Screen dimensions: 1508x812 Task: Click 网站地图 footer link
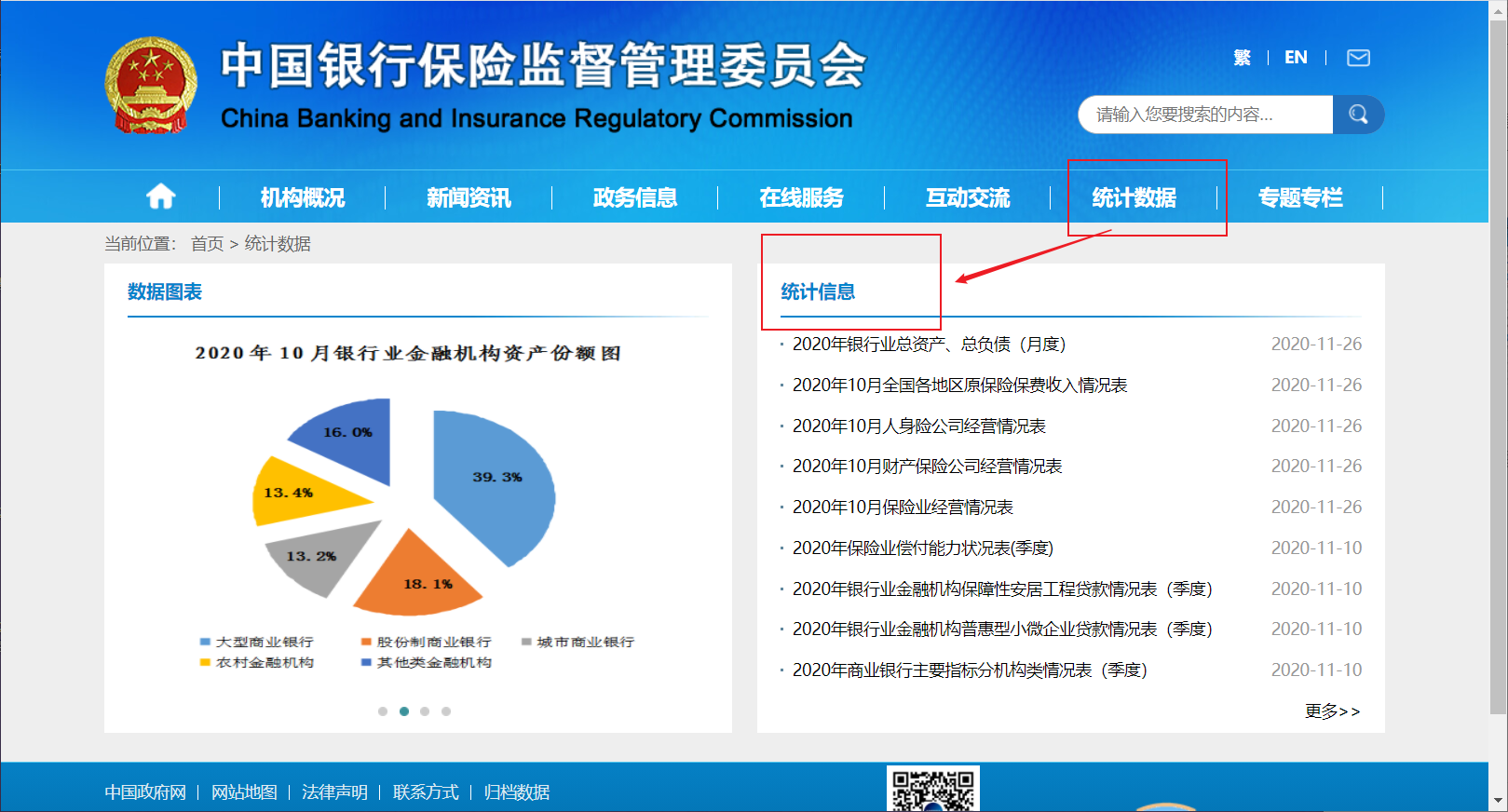pos(244,792)
